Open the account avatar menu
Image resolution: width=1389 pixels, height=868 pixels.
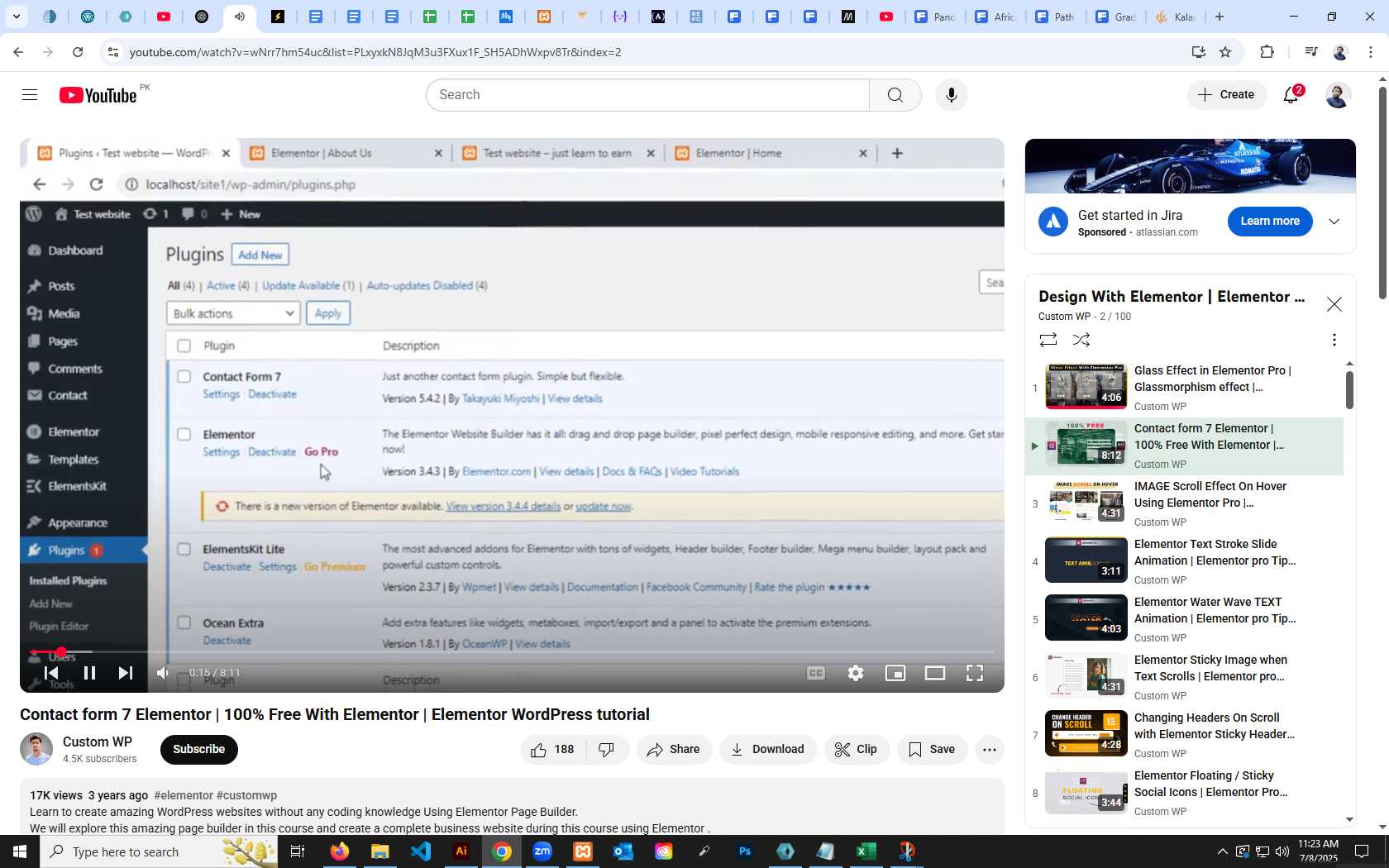(1338, 95)
